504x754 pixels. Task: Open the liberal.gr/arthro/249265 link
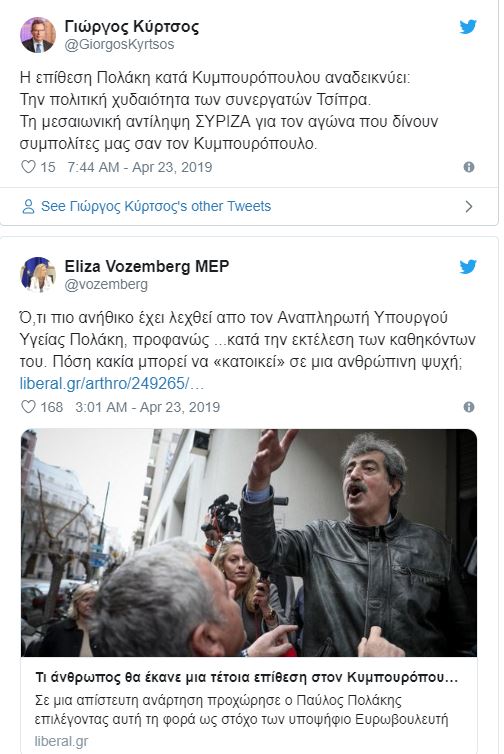[112, 384]
